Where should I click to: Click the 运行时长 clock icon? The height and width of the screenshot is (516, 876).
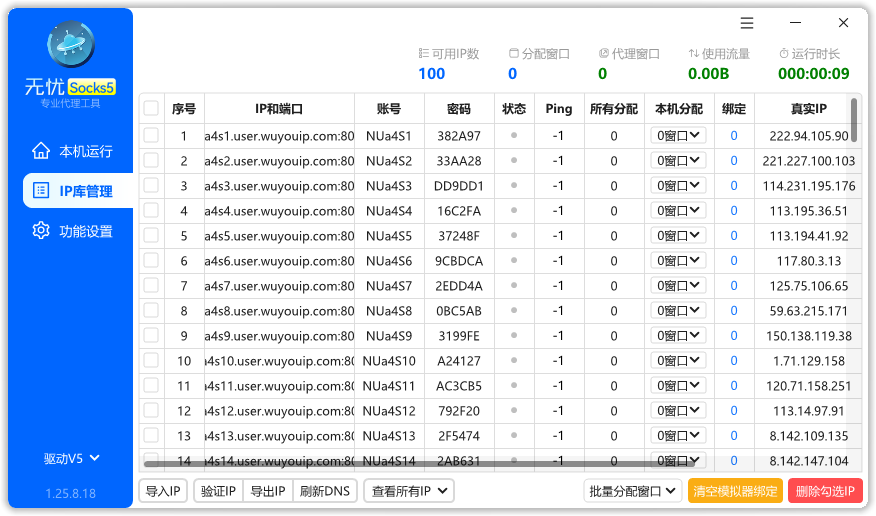click(784, 54)
